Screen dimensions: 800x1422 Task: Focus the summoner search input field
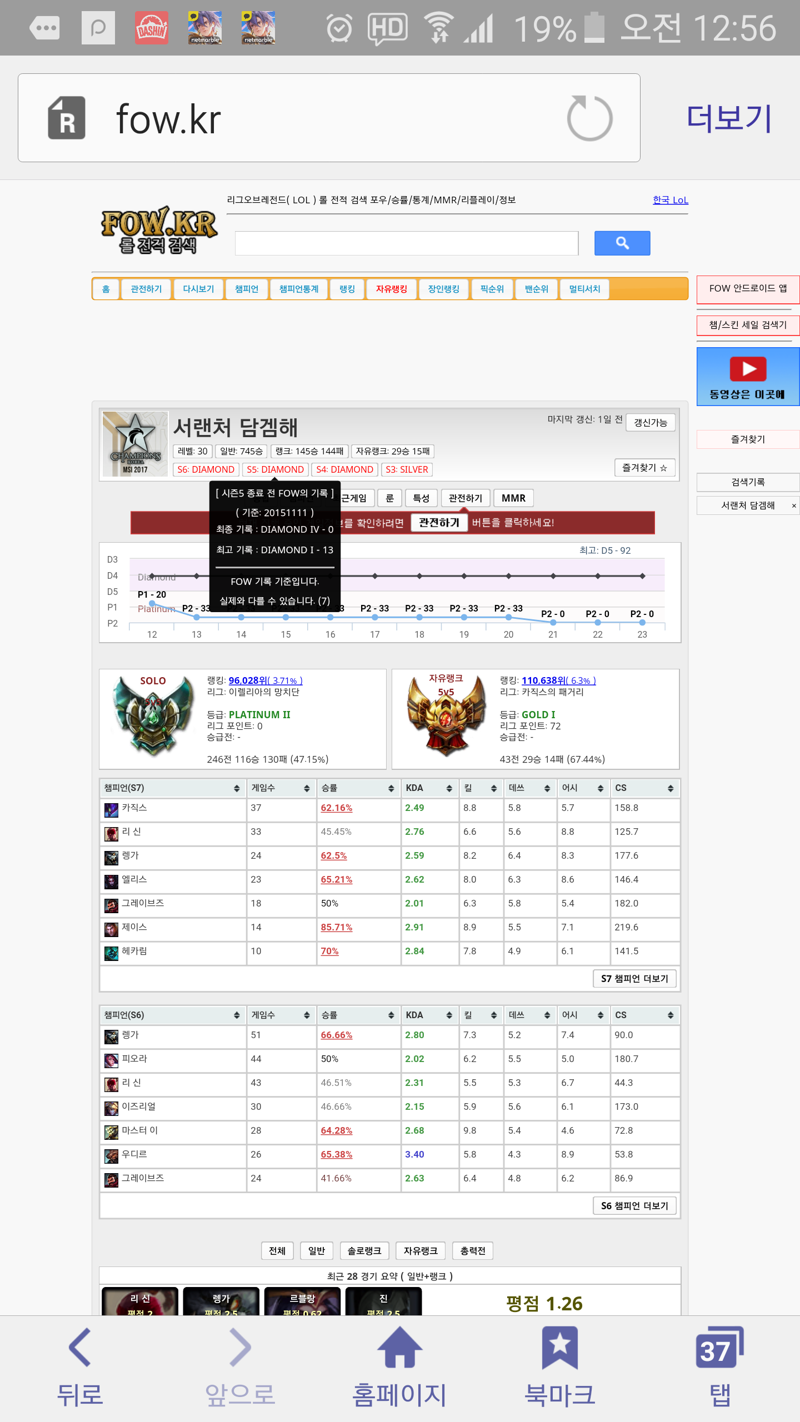(407, 243)
